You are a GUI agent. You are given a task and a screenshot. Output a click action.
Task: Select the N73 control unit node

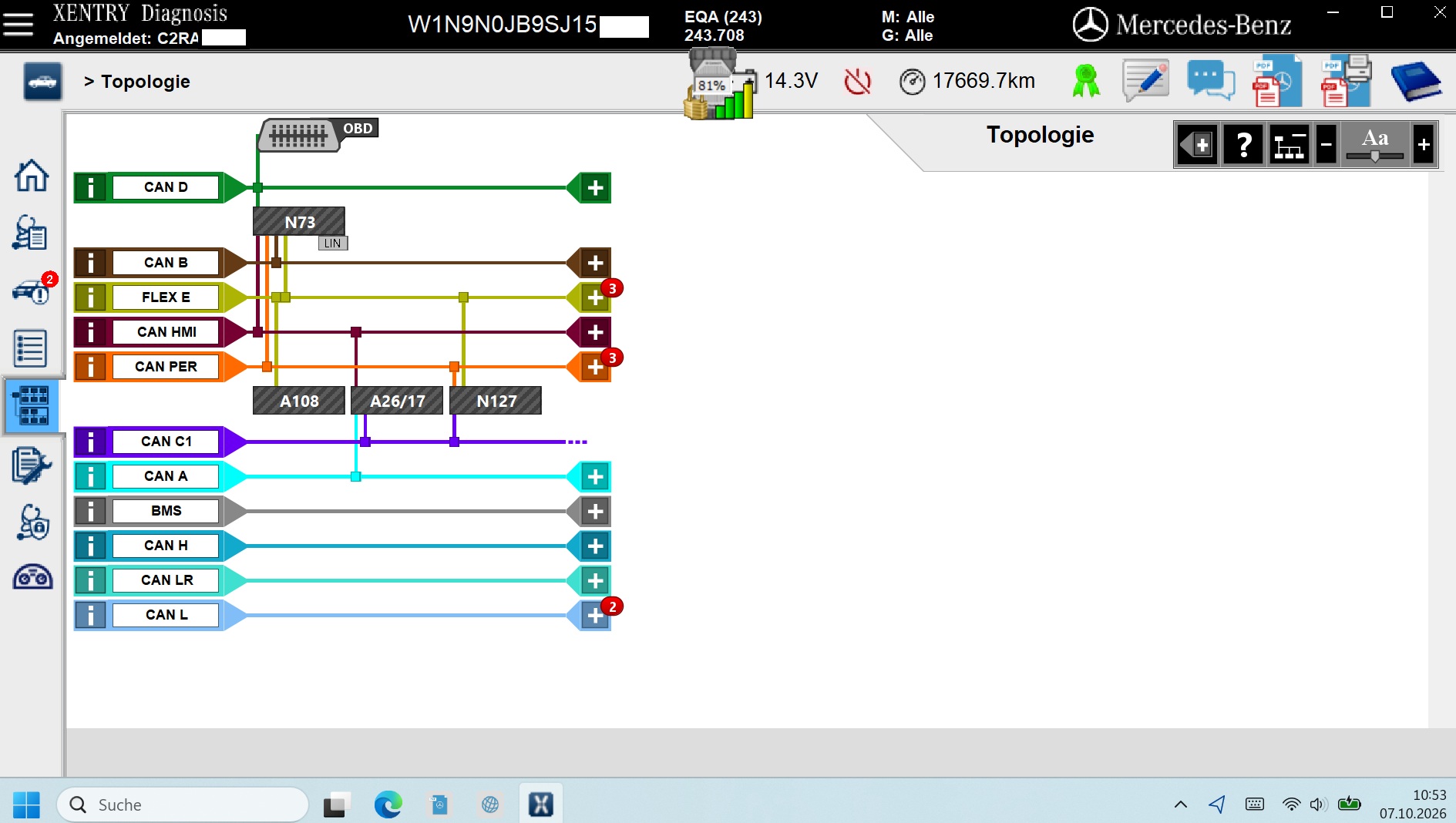[x=299, y=222]
